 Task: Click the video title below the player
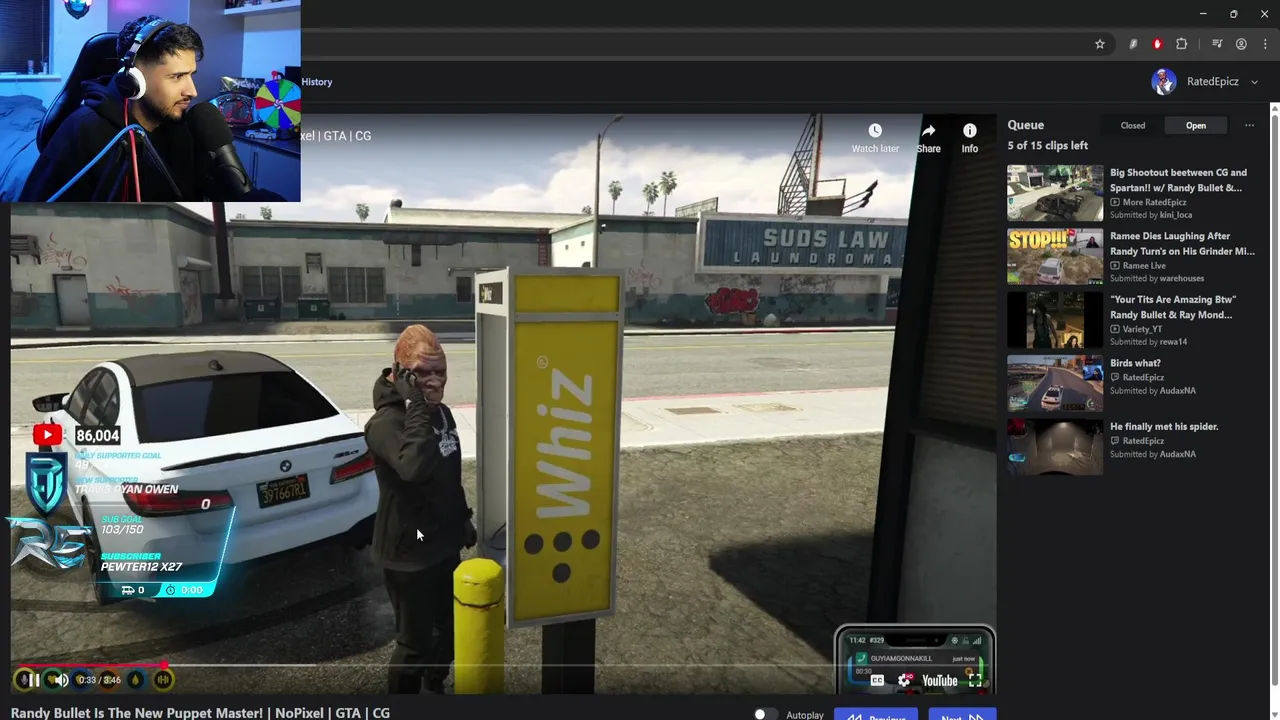(200, 713)
